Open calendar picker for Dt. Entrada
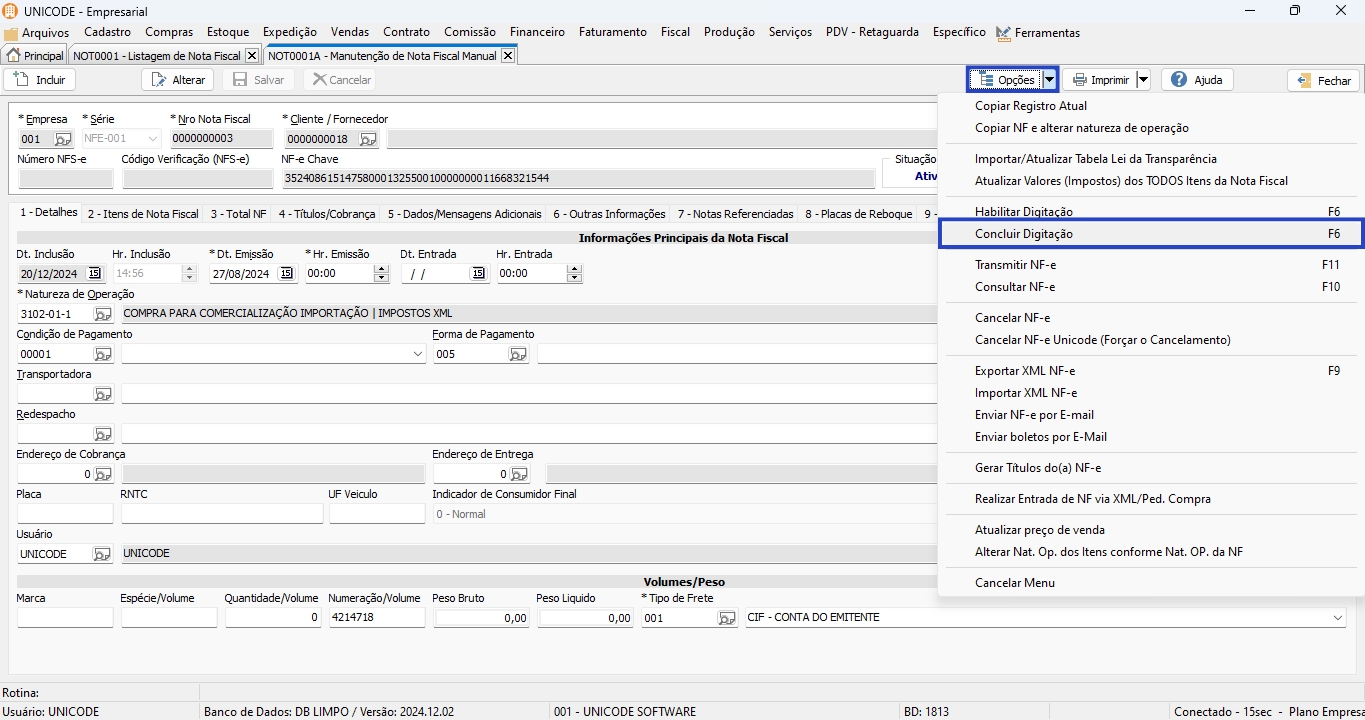This screenshot has height=720, width=1365. point(478,273)
